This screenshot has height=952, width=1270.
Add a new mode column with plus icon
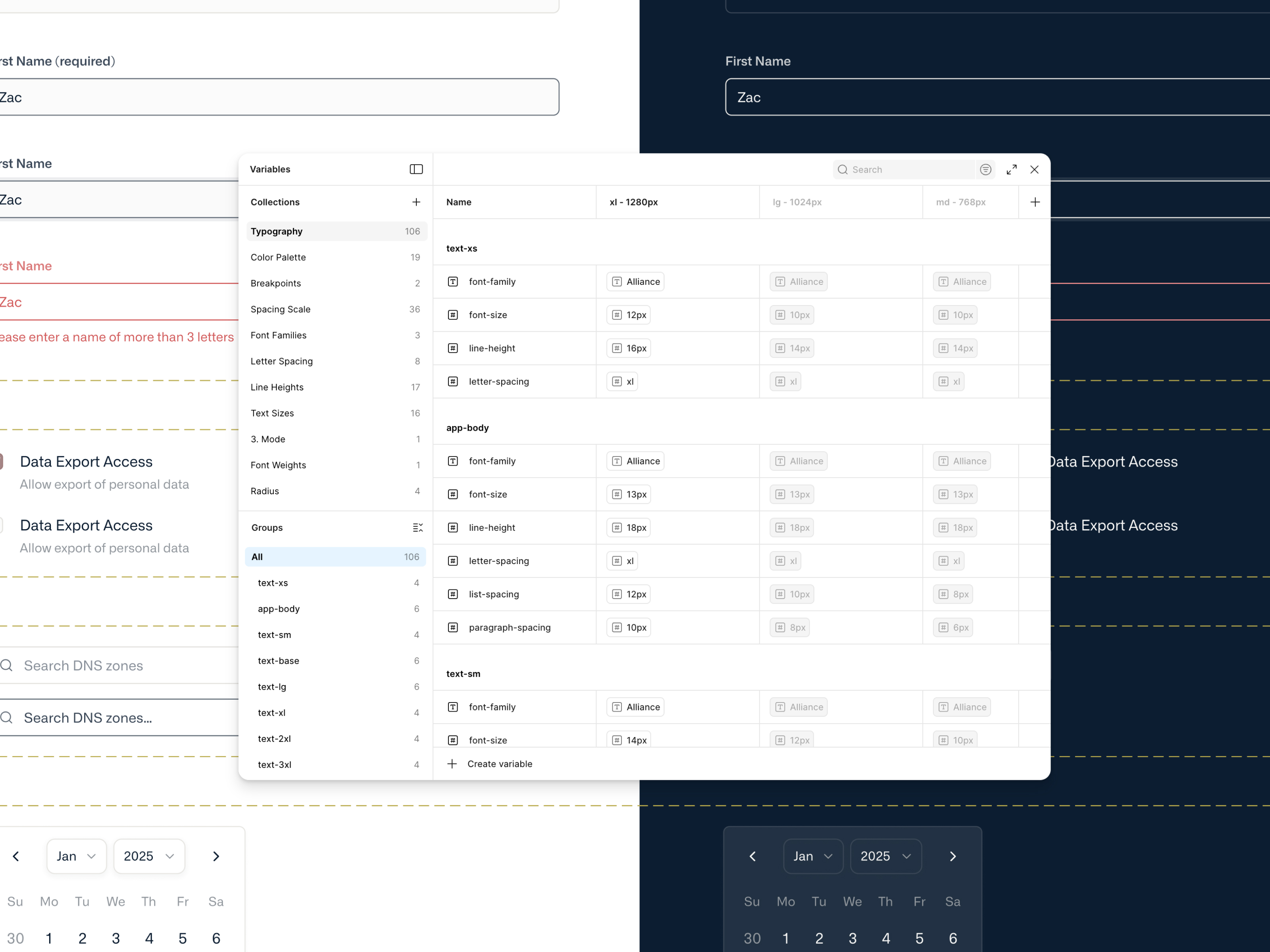[1035, 202]
